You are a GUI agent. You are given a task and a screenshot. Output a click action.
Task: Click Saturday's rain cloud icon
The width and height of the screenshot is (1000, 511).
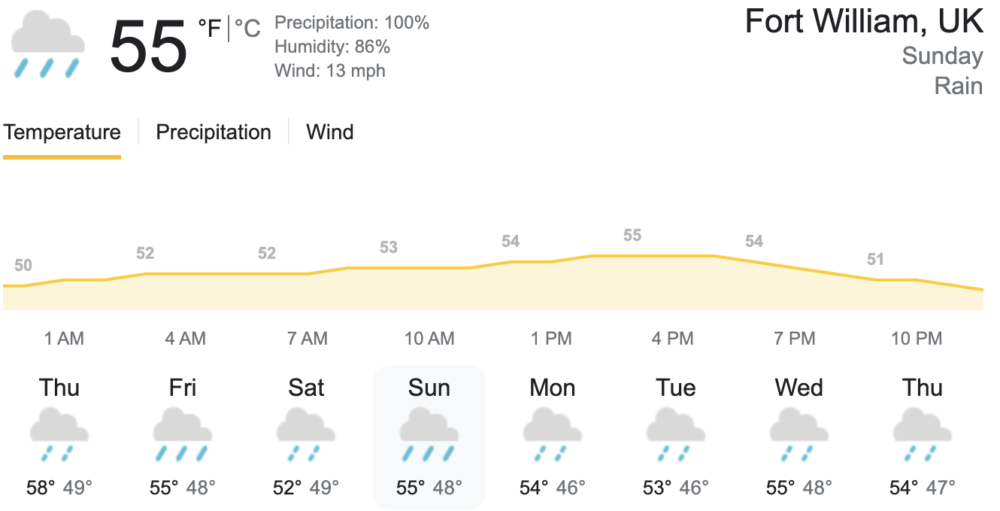tap(305, 437)
